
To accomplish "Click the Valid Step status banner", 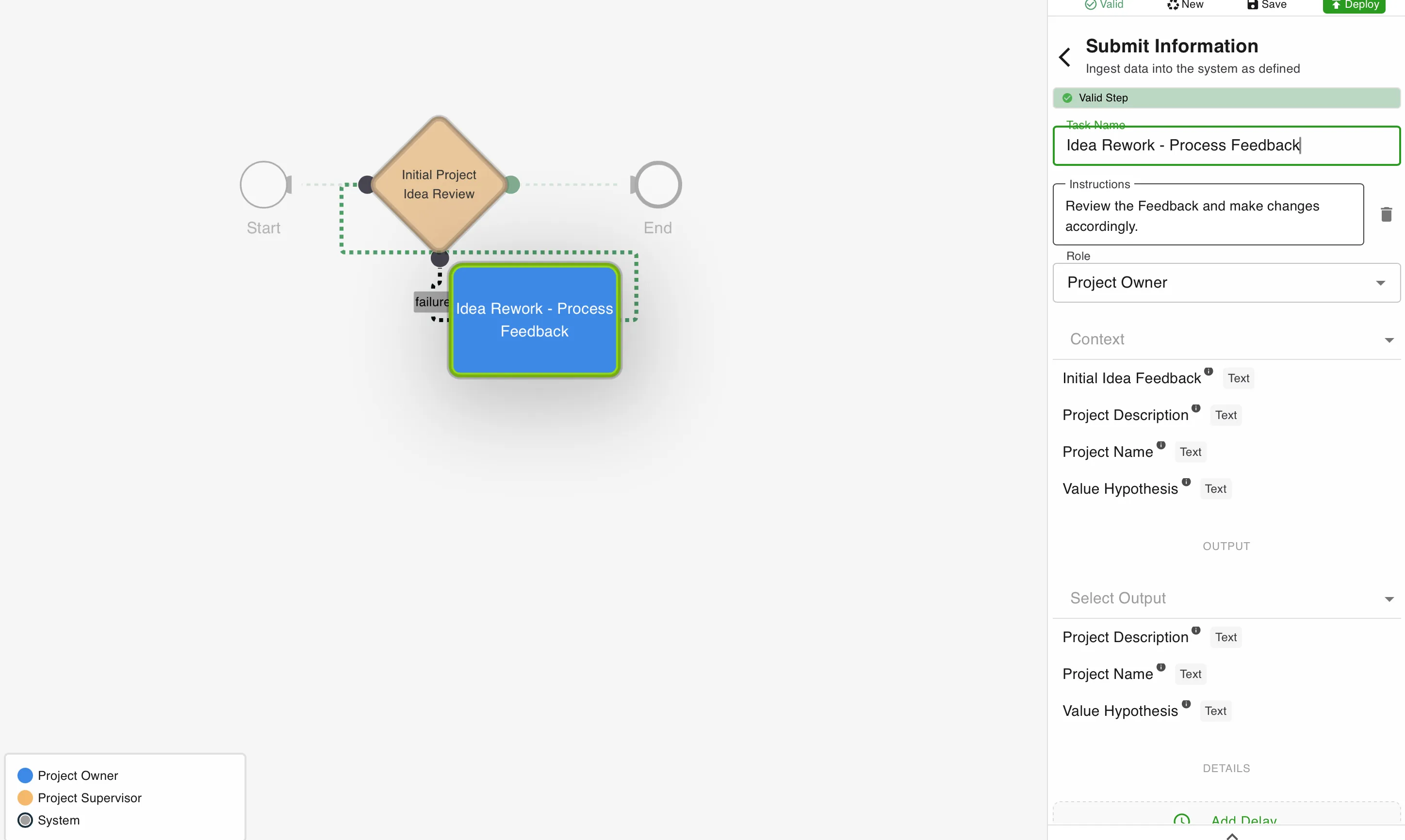I will coord(1226,98).
